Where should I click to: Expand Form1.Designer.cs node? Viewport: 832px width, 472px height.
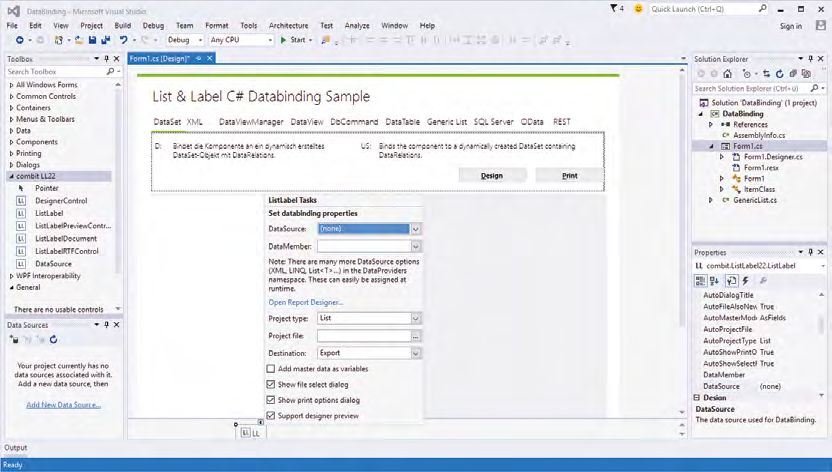click(x=722, y=157)
